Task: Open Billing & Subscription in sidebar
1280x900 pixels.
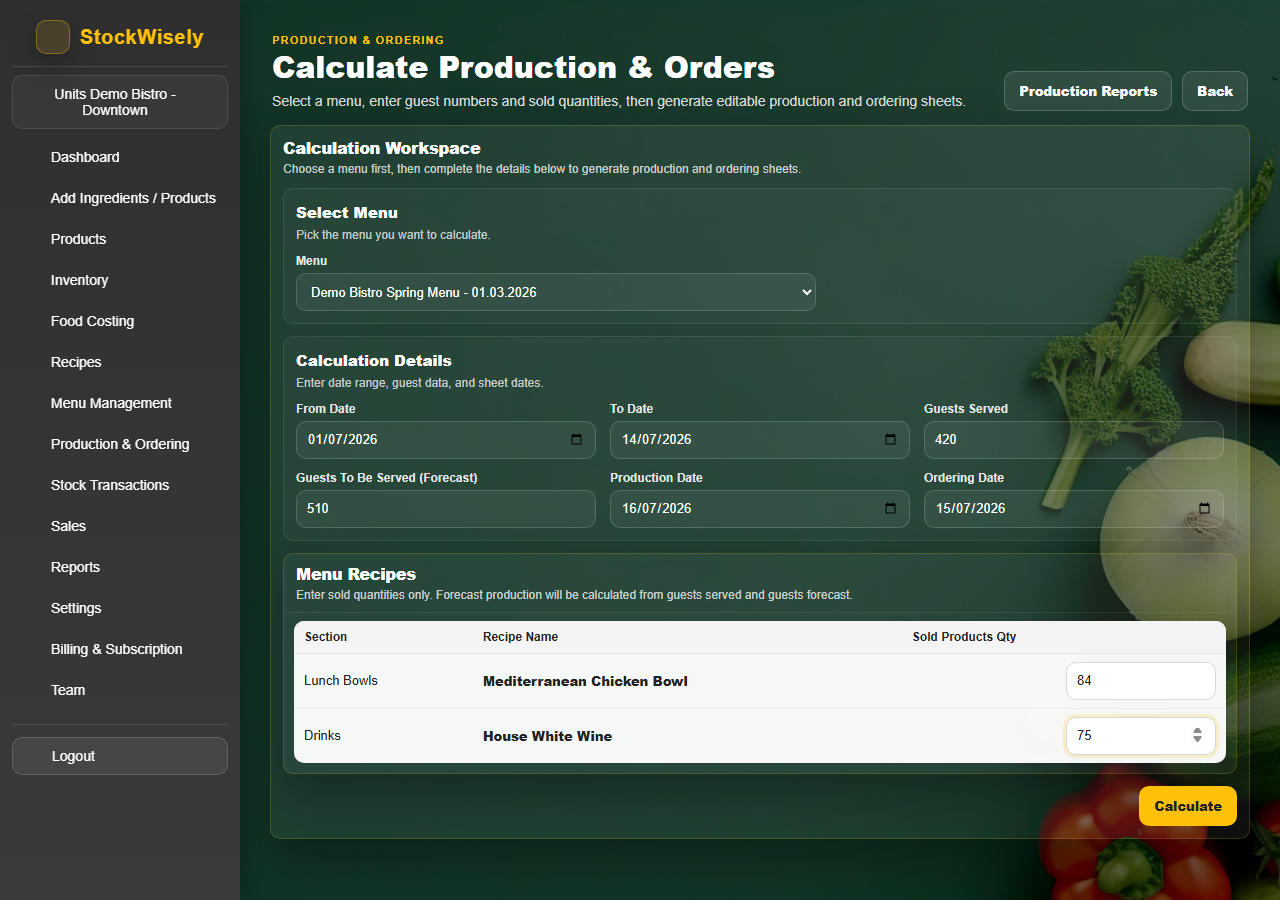Action: pos(116,649)
